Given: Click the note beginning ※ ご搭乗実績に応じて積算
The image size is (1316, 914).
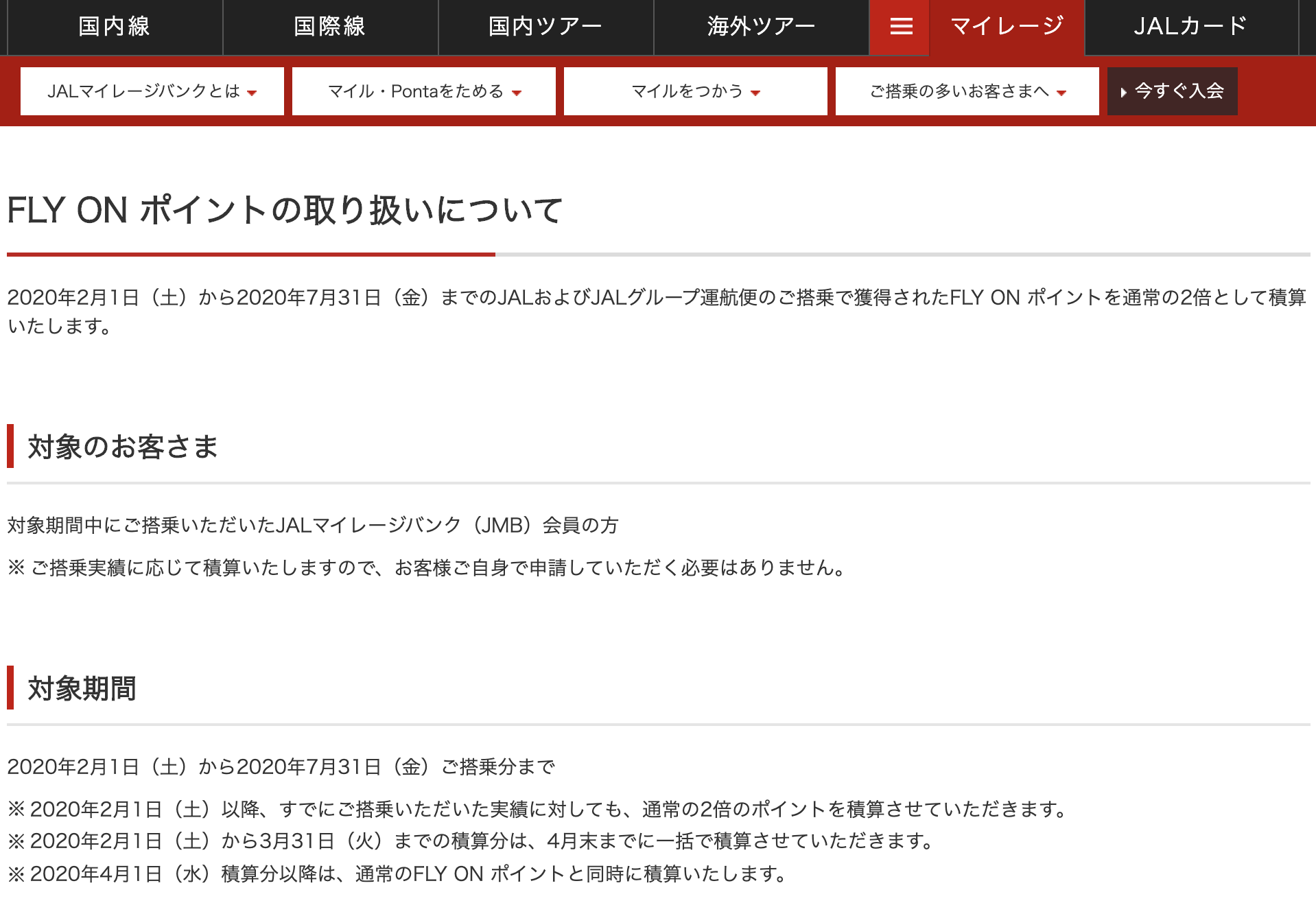Looking at the screenshot, I should point(428,568).
